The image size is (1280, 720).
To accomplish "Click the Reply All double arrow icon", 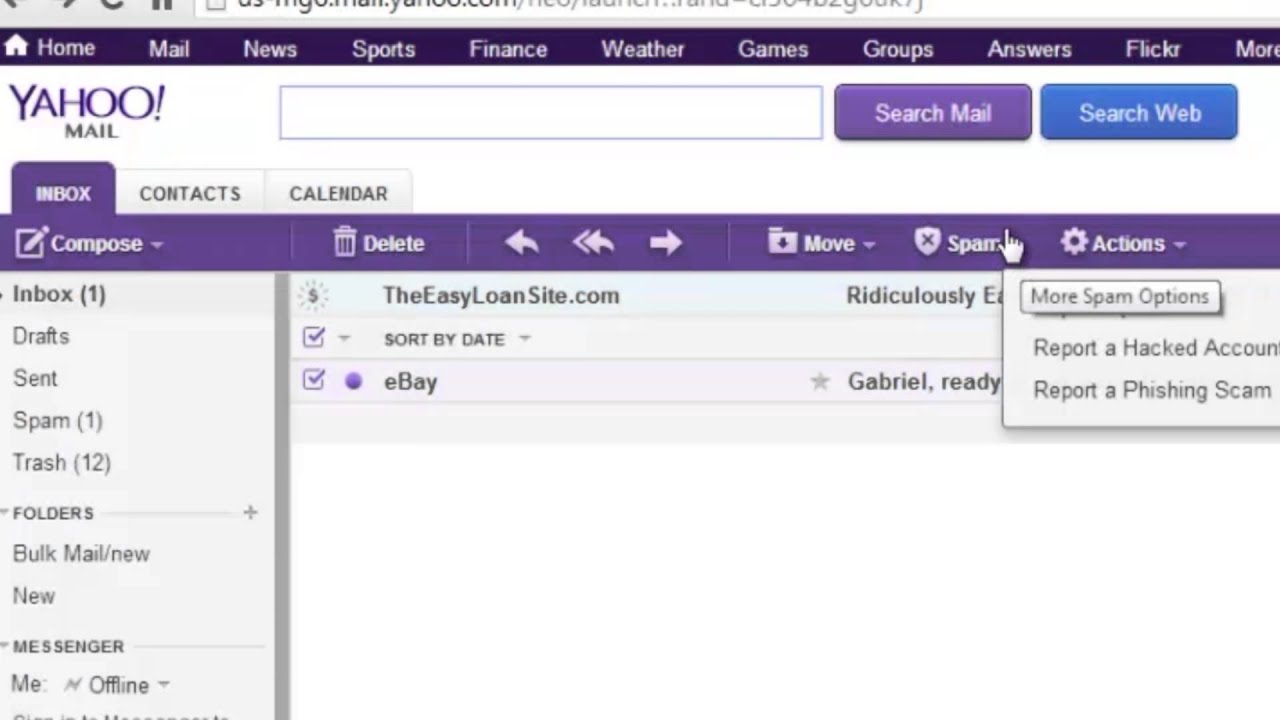I will click(593, 242).
